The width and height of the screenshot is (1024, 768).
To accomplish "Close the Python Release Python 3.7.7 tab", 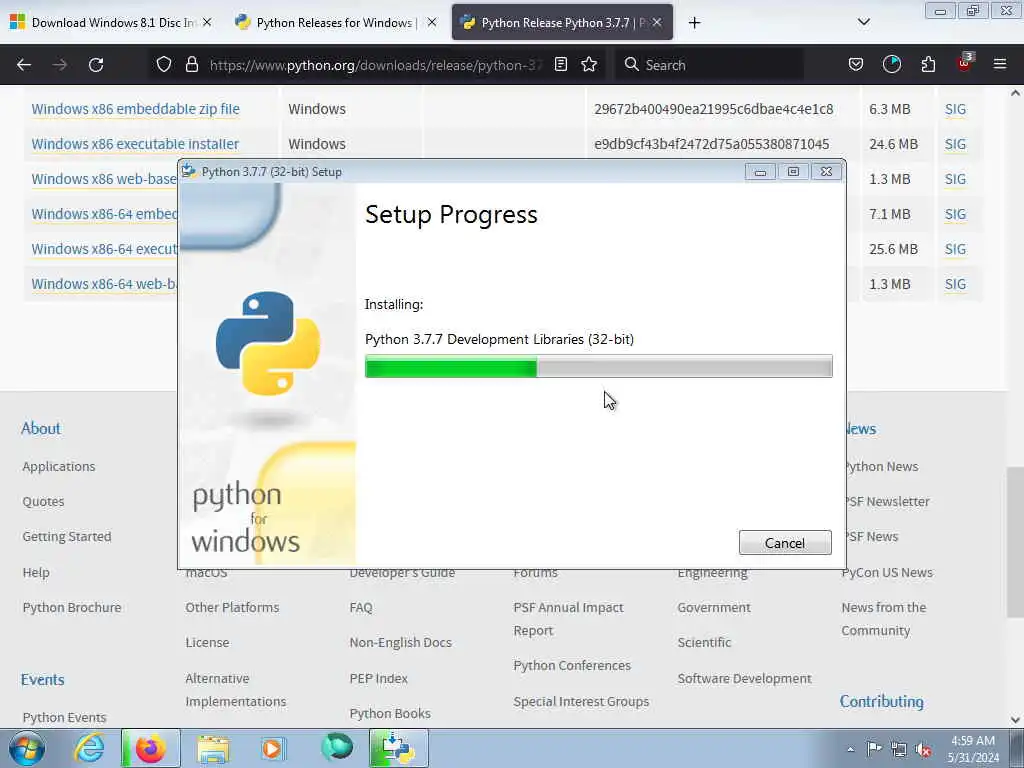I will (657, 22).
